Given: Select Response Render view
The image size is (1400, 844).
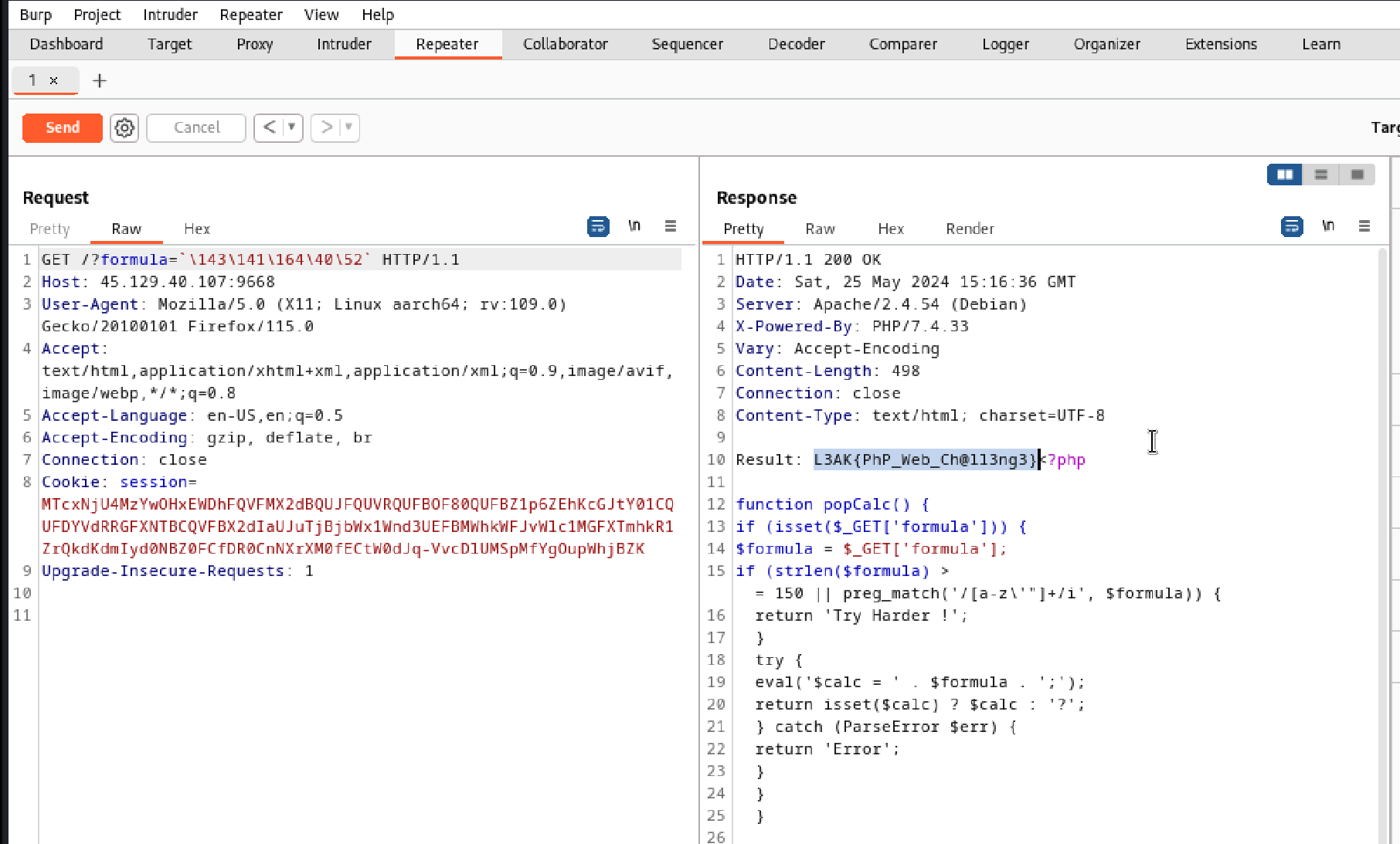Looking at the screenshot, I should click(970, 229).
